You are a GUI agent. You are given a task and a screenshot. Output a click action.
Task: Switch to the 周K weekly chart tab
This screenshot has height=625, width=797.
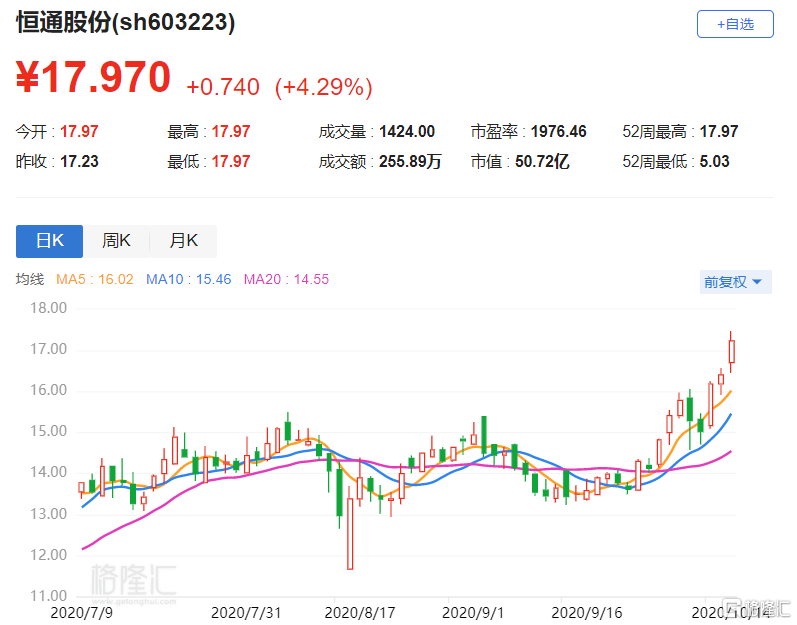[116, 241]
